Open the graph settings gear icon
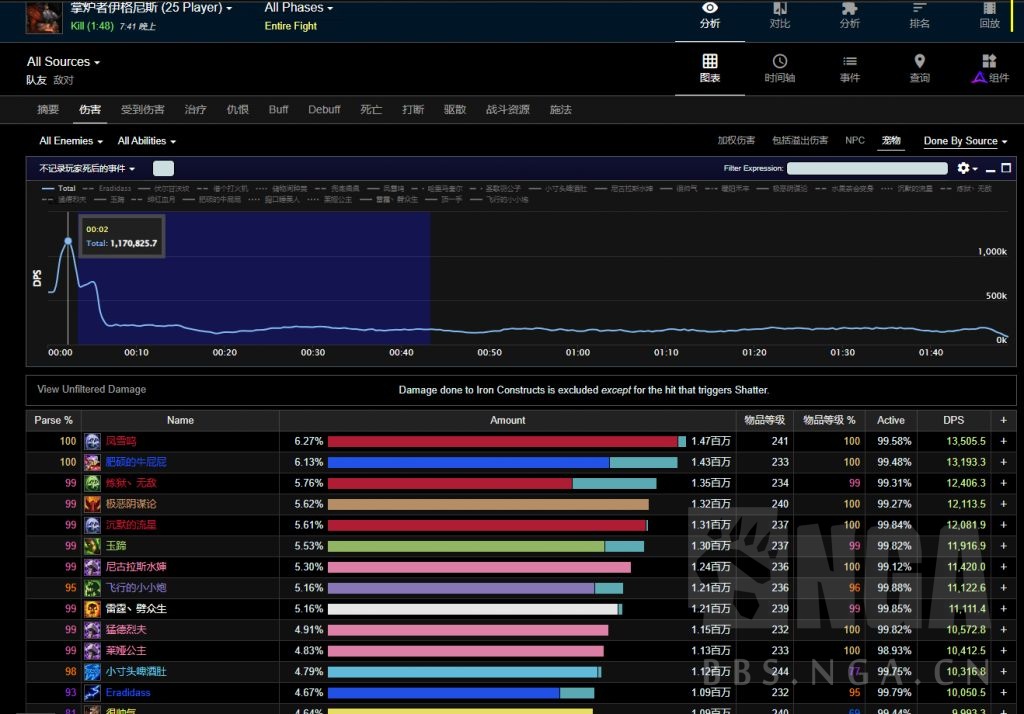The height and width of the screenshot is (714, 1024). click(x=964, y=169)
